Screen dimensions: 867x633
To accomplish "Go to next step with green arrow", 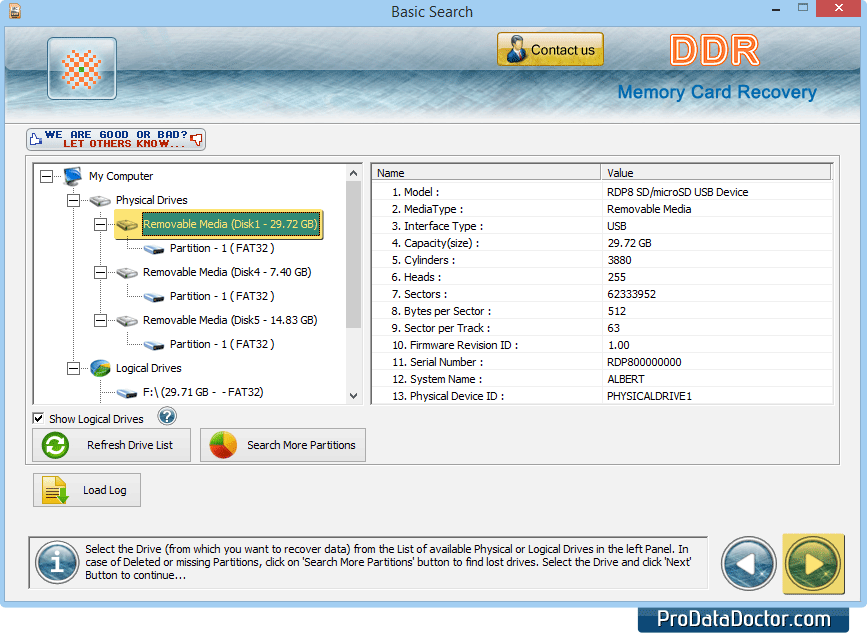I will 813,564.
